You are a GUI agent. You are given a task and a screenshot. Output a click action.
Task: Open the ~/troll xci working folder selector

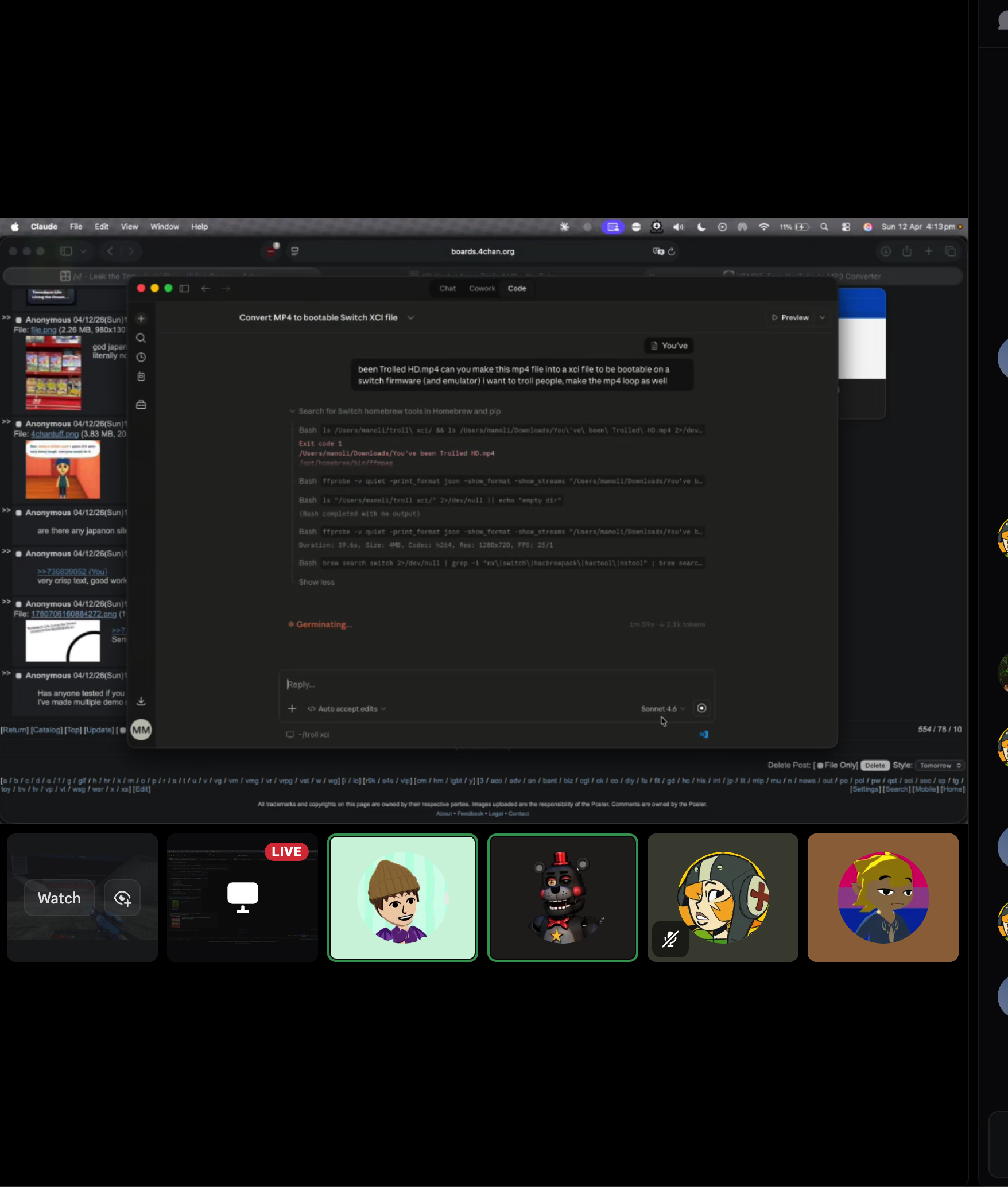308,734
